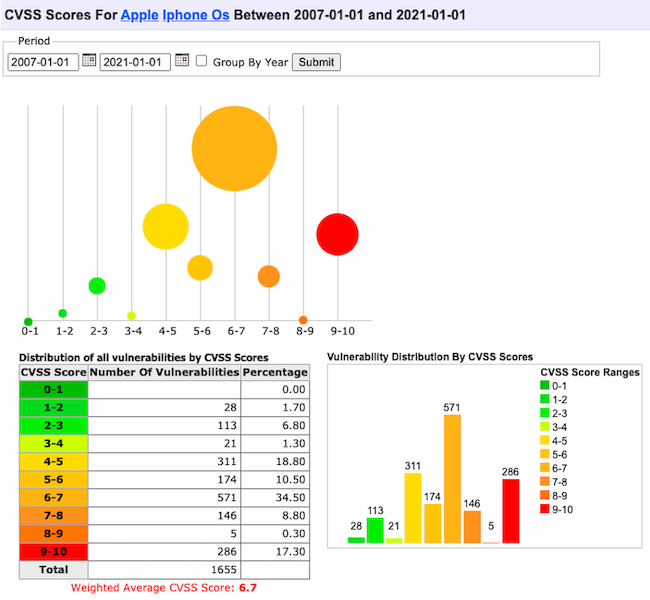650x600 pixels.
Task: Click the 0-1 green swatch in legend
Action: click(x=545, y=385)
